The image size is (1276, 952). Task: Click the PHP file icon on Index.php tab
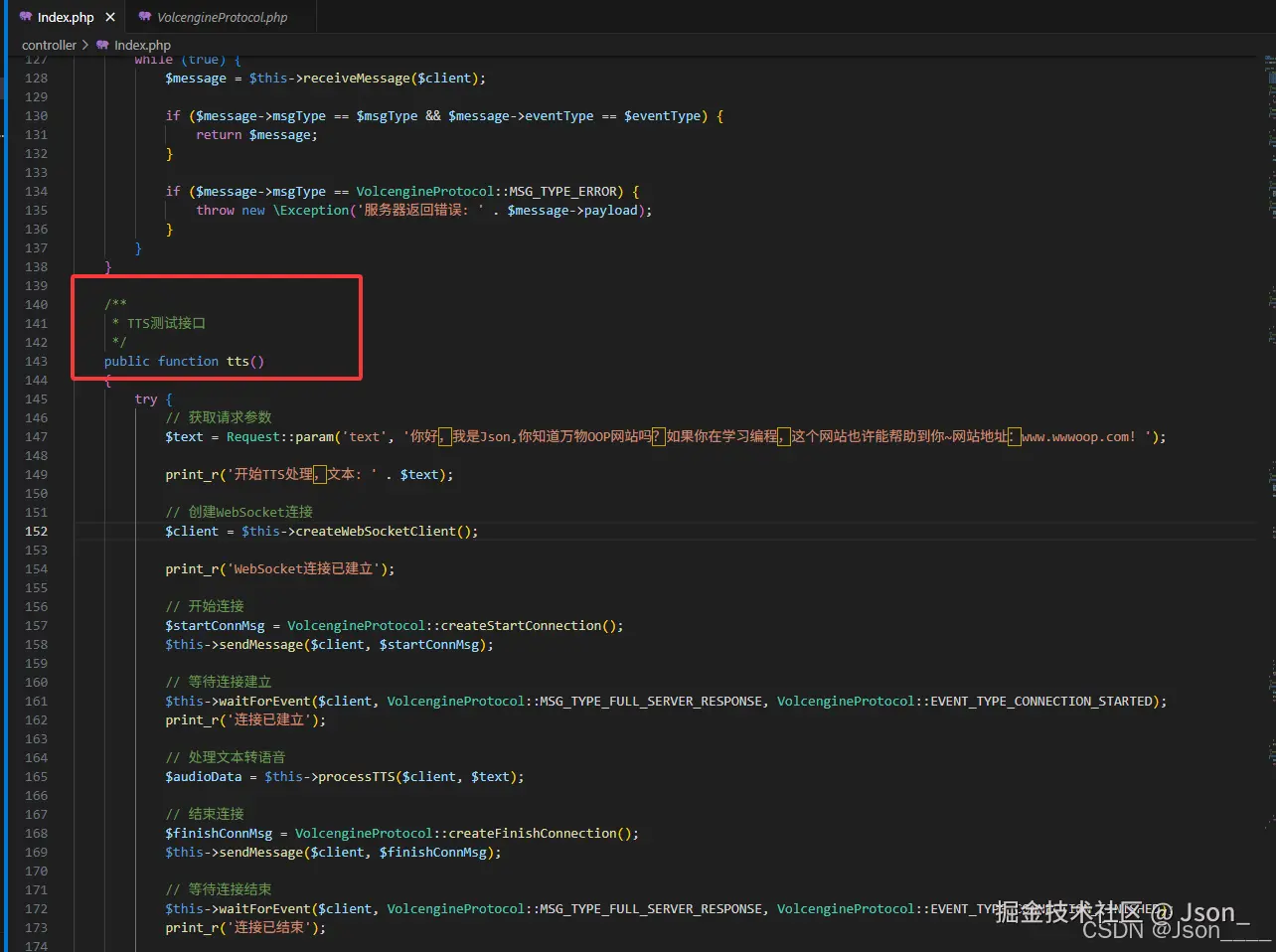[26, 17]
